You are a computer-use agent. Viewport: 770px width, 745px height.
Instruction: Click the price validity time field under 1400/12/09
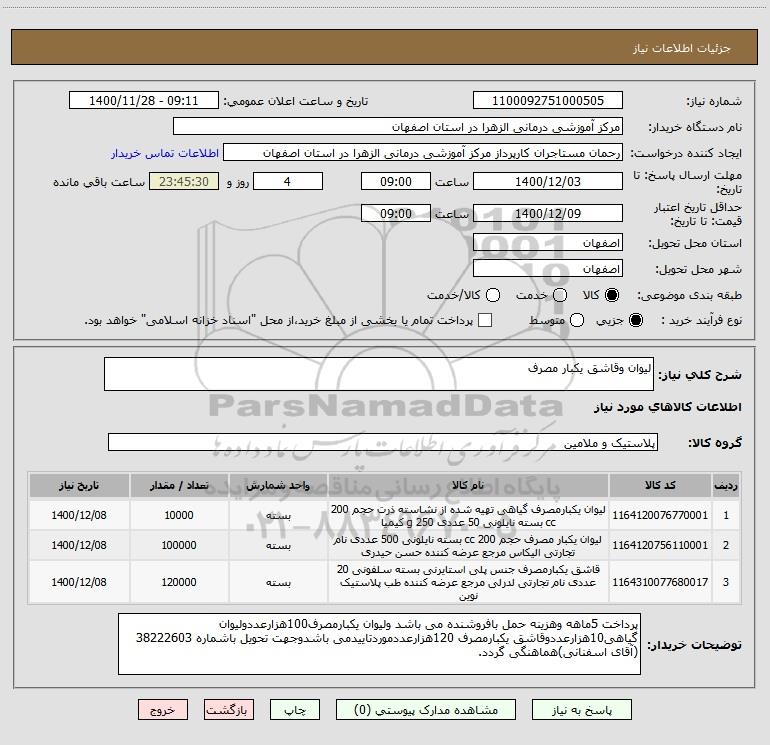coord(396,214)
